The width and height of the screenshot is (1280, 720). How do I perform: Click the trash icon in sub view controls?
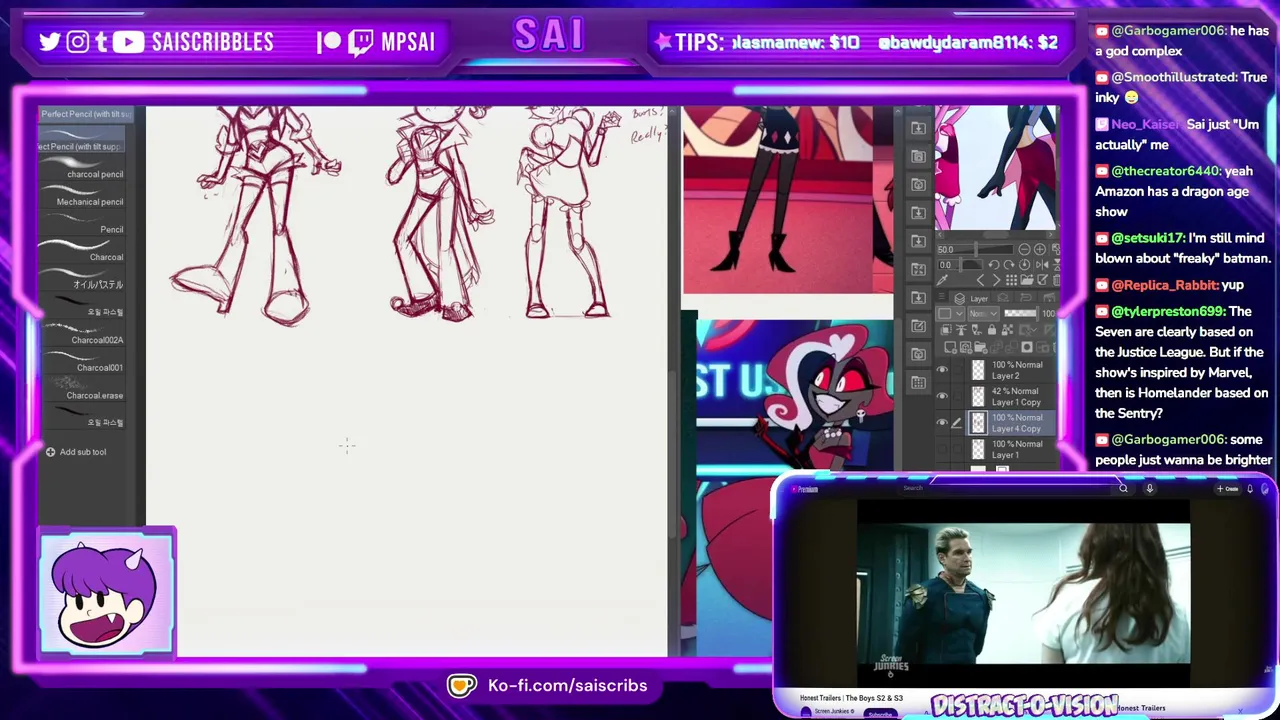[1055, 280]
